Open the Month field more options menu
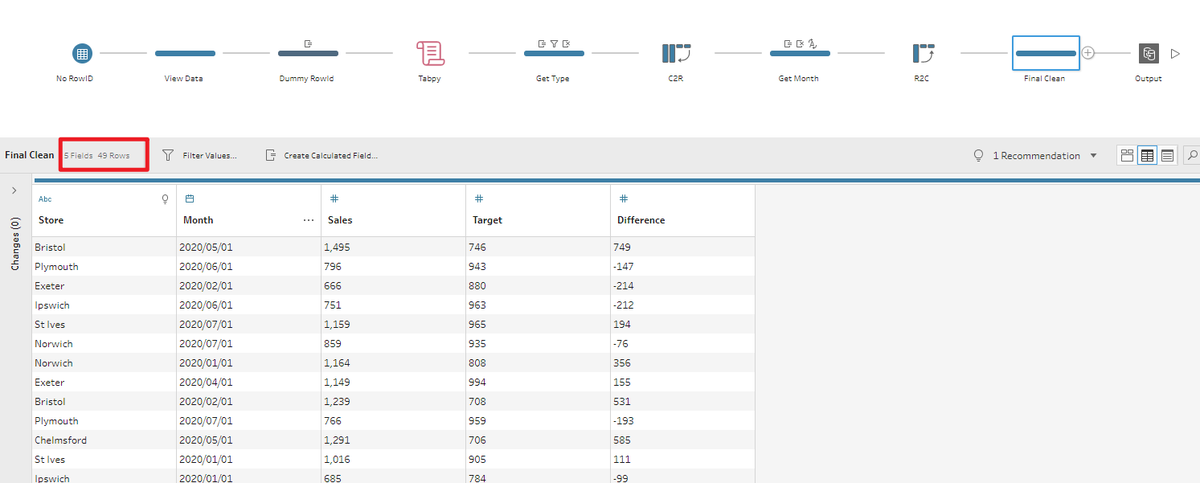1200x483 pixels. click(x=308, y=220)
